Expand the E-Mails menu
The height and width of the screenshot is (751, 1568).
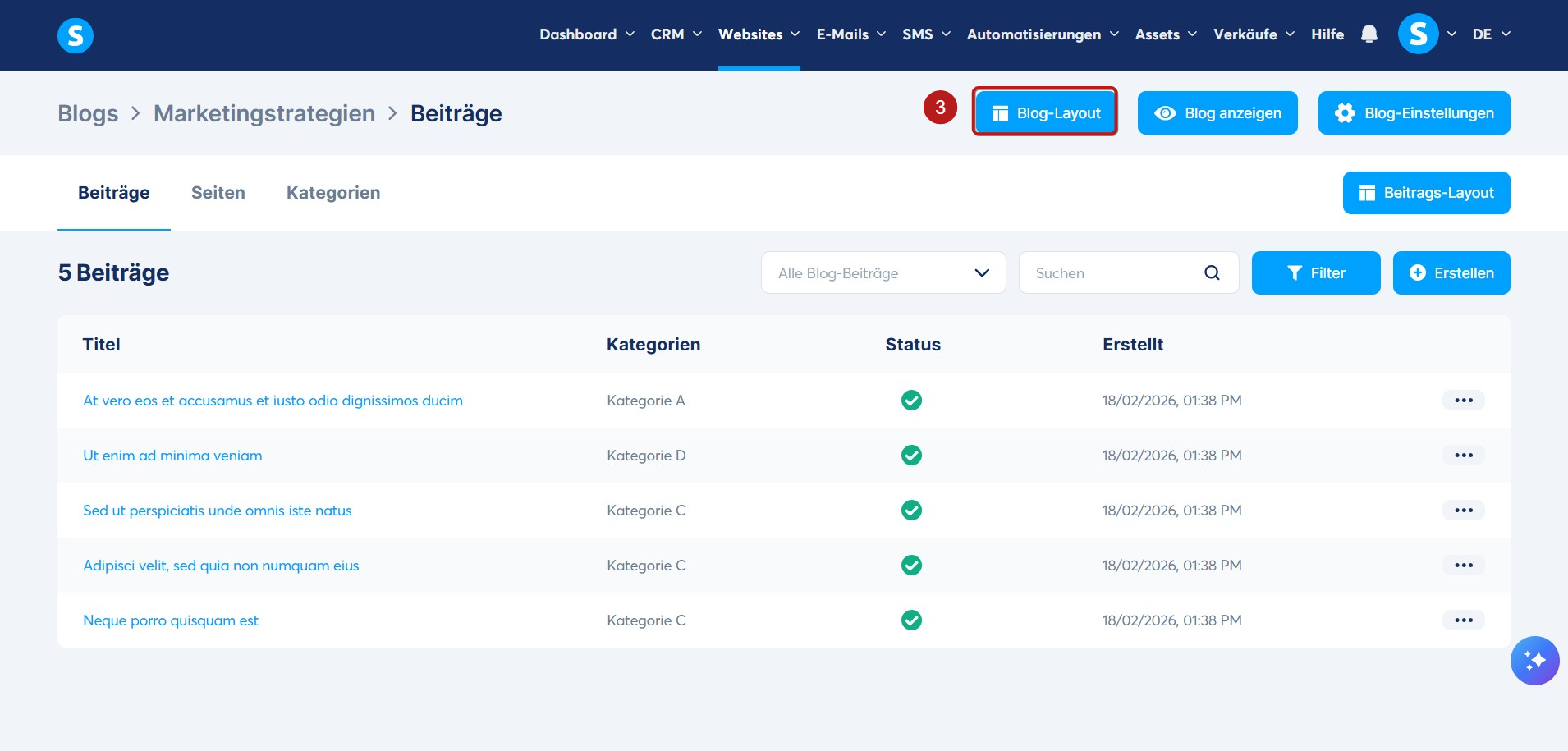[851, 34]
